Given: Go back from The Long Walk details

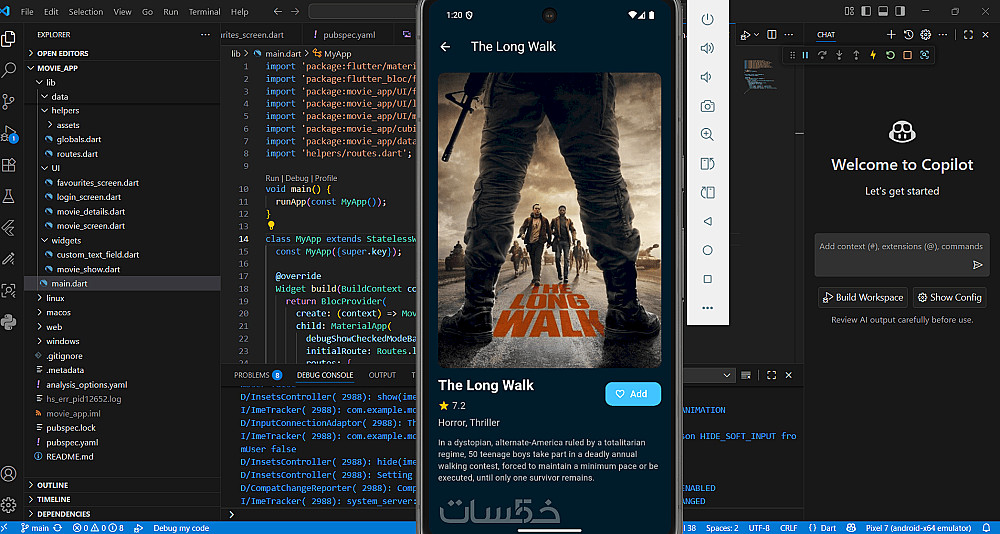Looking at the screenshot, I should [x=445, y=47].
